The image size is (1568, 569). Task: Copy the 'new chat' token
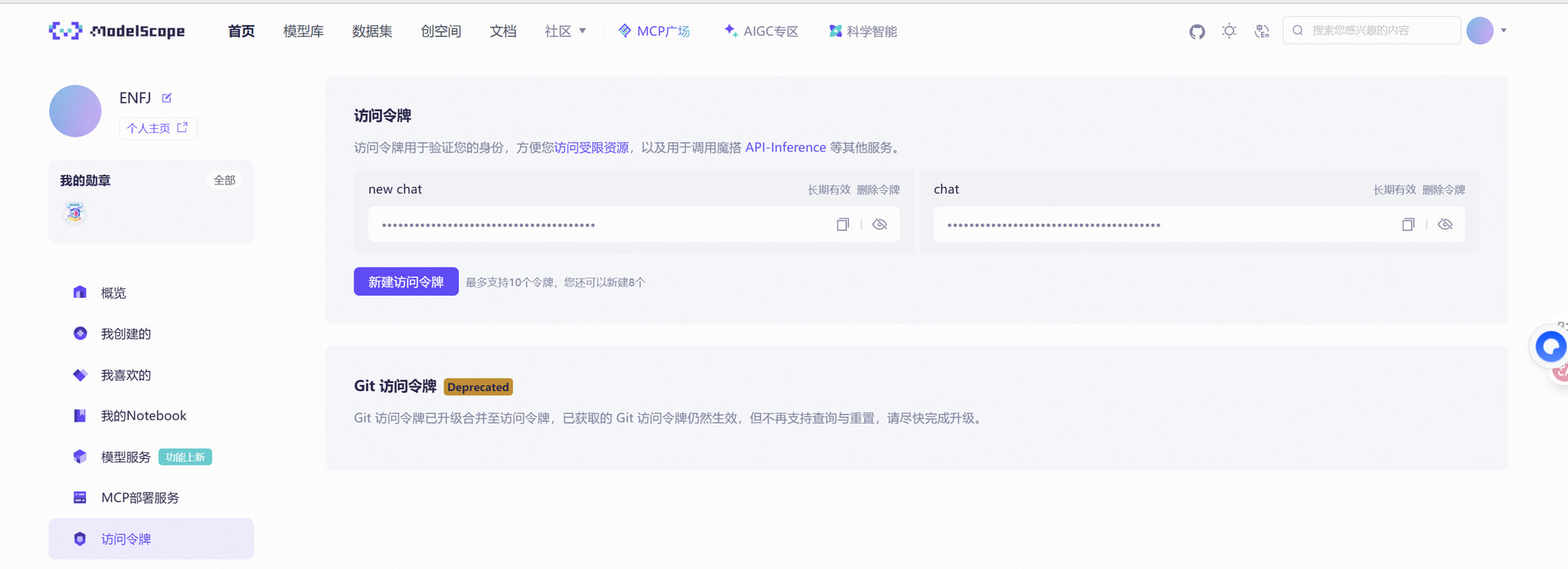click(843, 224)
